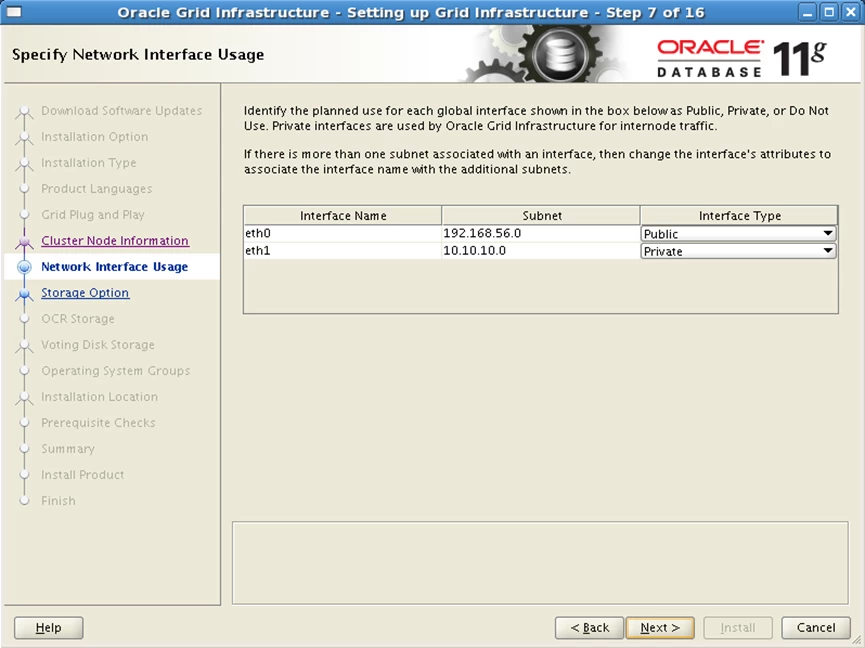
Task: Click the Install Product step
Action: pyautogui.click(x=82, y=475)
